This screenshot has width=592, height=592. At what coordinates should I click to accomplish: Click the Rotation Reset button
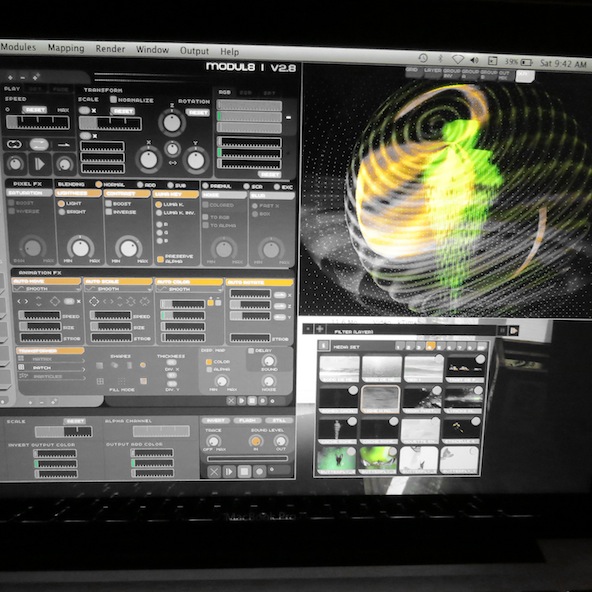coord(197,113)
